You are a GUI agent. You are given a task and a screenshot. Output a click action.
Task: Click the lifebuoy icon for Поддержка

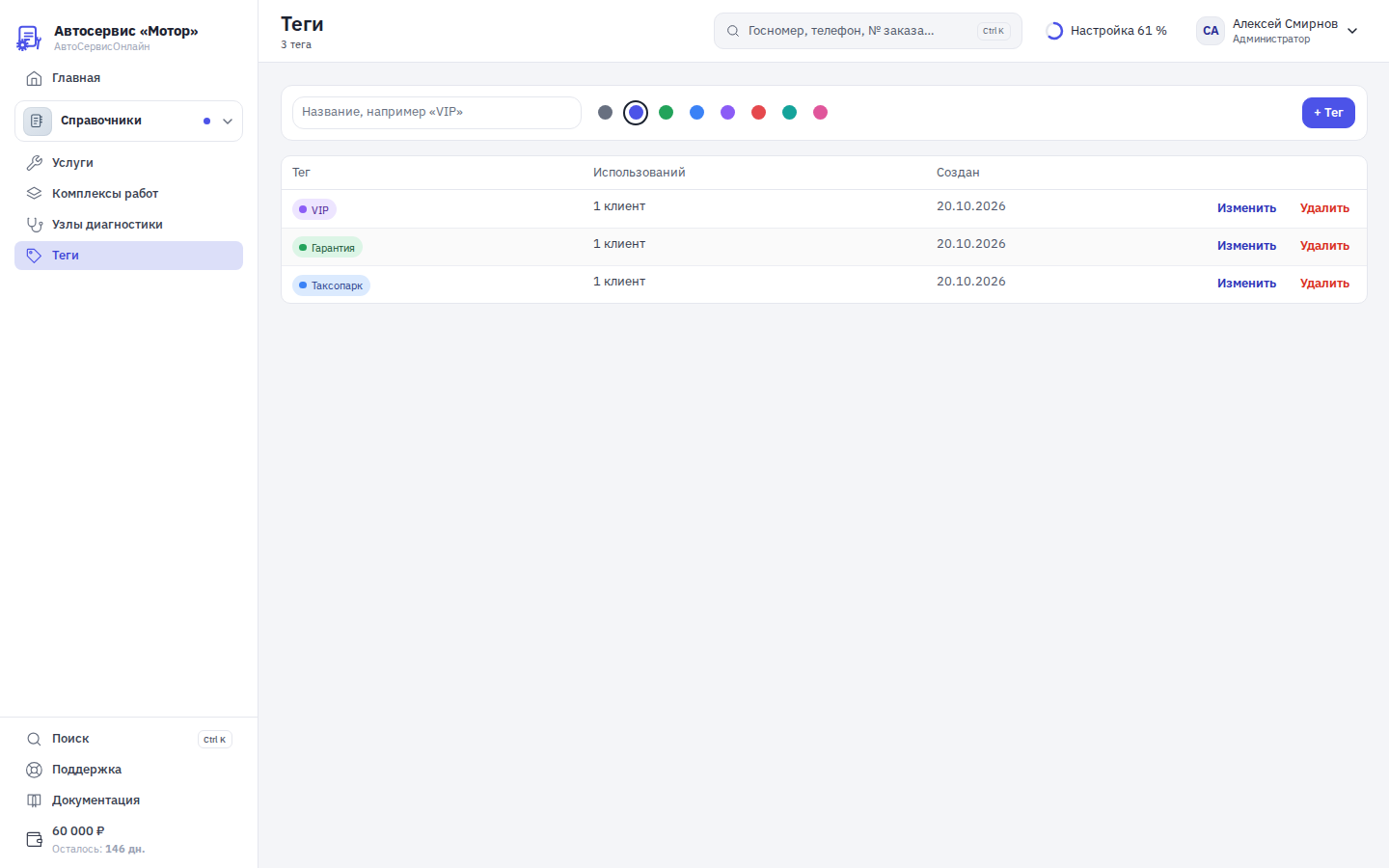click(x=35, y=770)
